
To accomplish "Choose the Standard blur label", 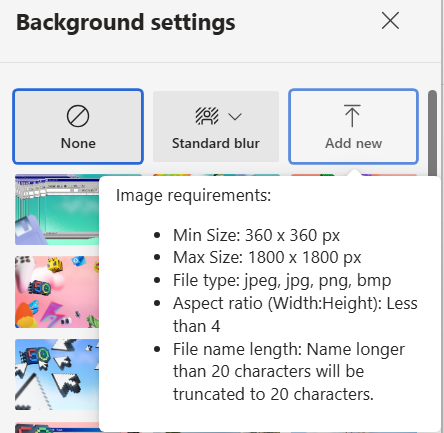I will tap(216, 143).
